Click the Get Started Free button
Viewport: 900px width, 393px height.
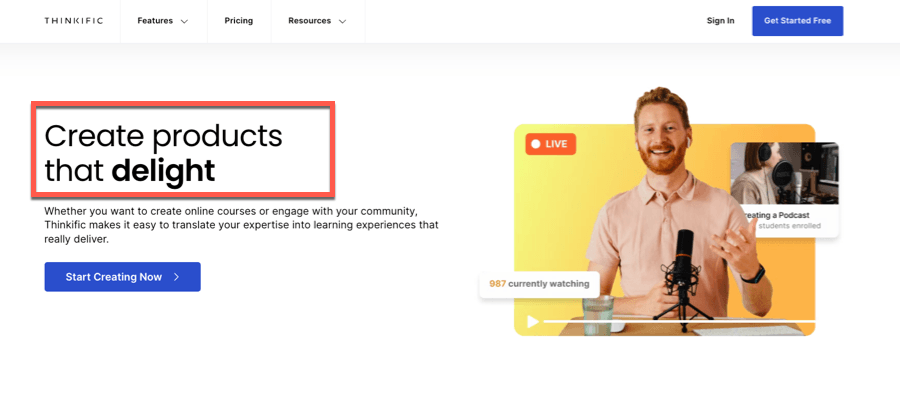tap(797, 21)
